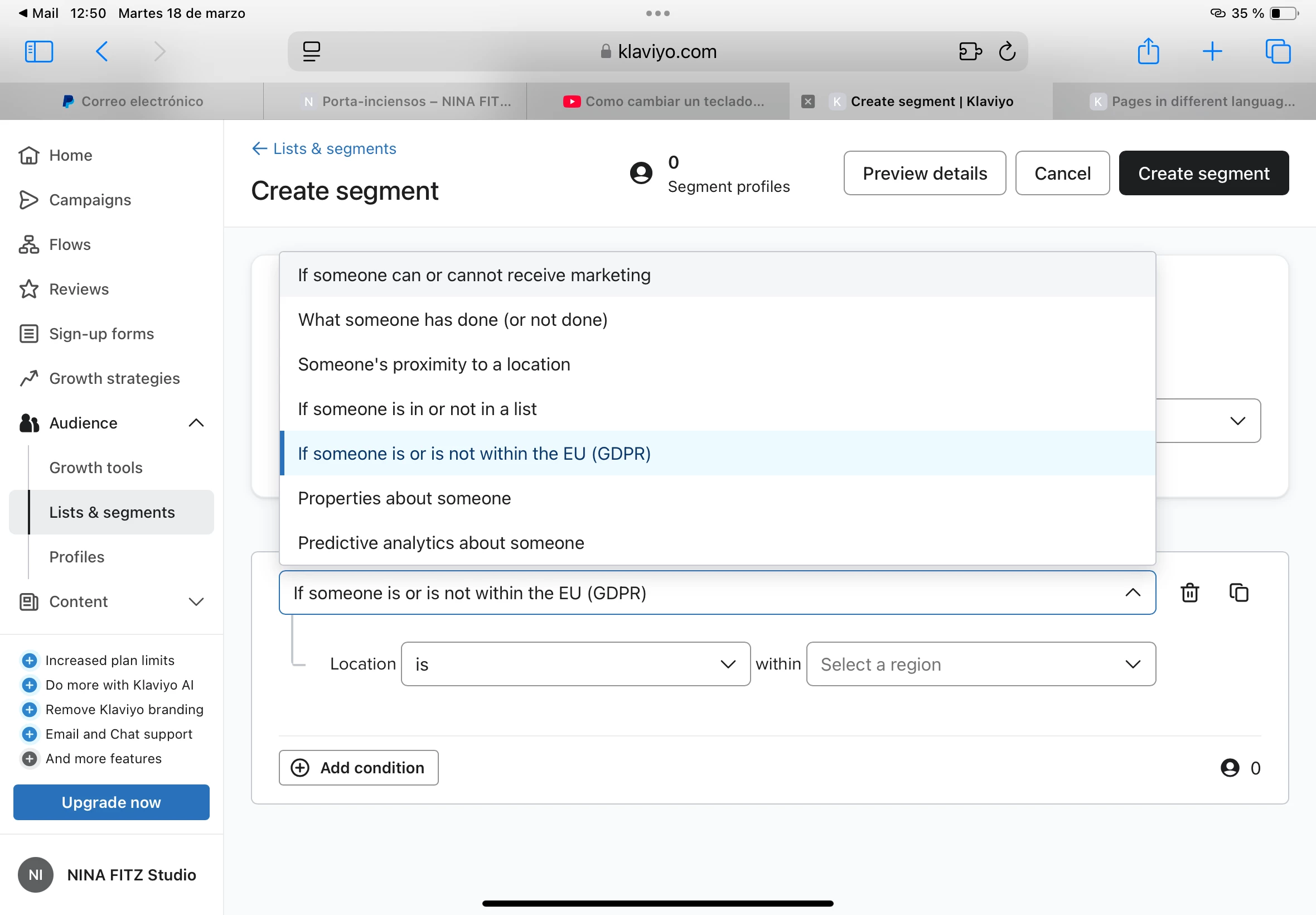Open the Safari share sheet
This screenshot has height=915, width=1316.
(1148, 50)
